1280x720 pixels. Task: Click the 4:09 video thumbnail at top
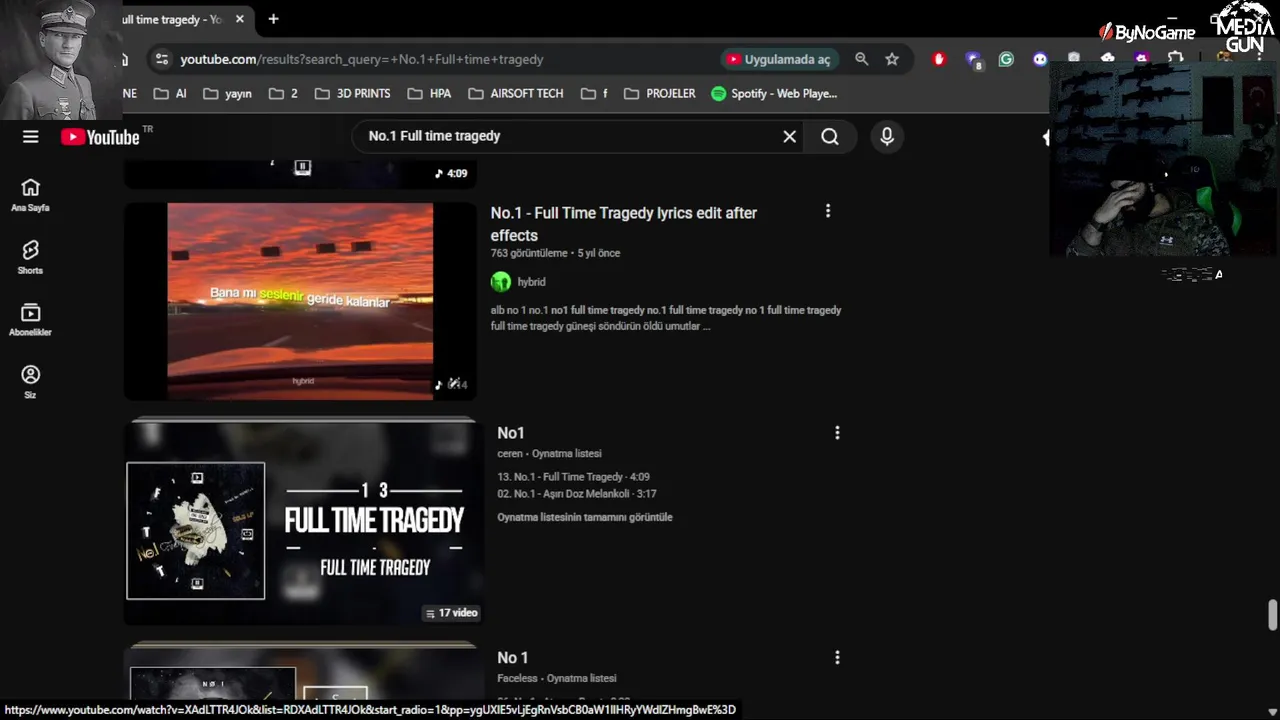pos(300,173)
